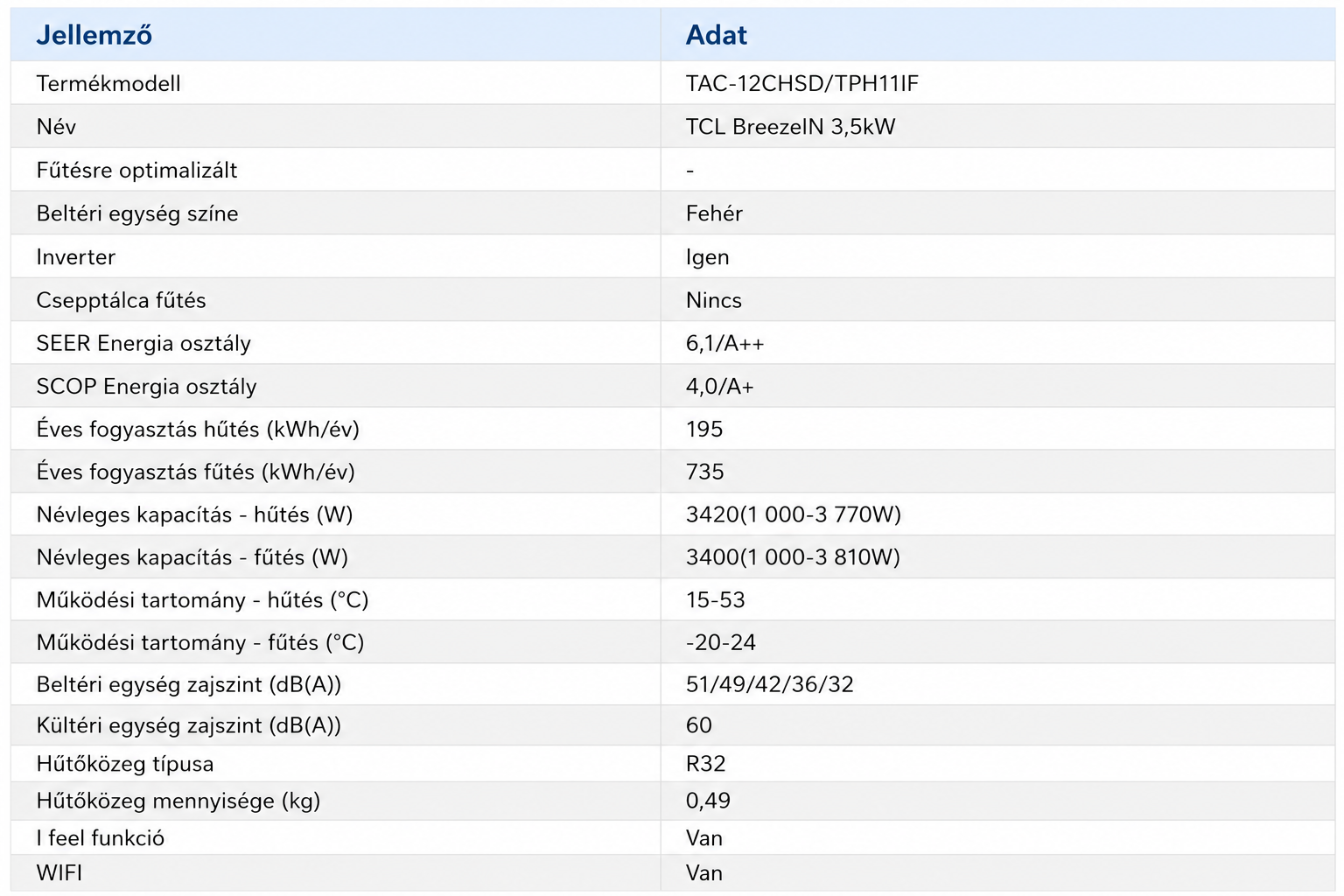Viewport: 1344px width, 896px height.
Task: Click the heating range value '-20-24'
Action: [x=720, y=642]
